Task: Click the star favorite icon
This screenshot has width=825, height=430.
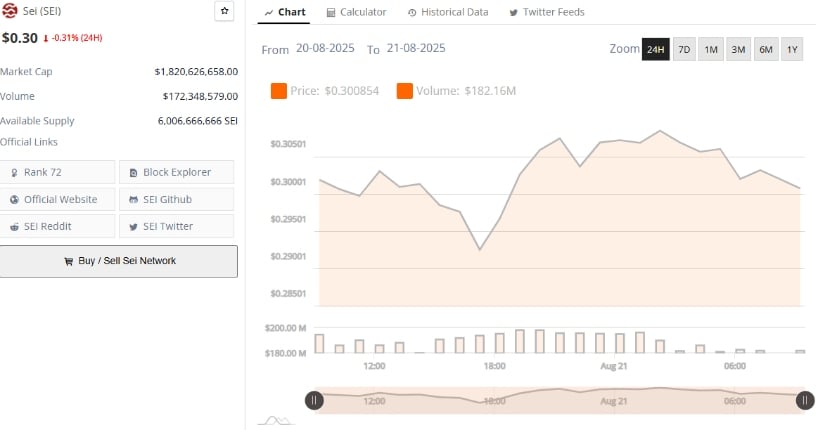Action: 225,11
